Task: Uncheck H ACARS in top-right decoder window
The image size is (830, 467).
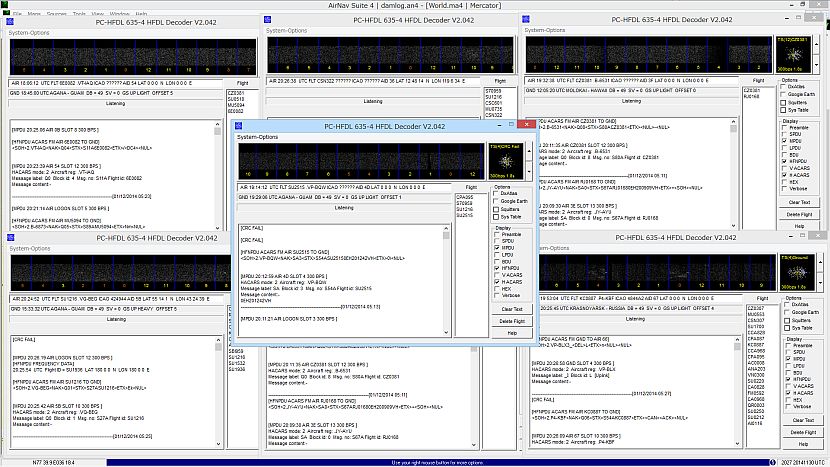Action: click(x=784, y=175)
